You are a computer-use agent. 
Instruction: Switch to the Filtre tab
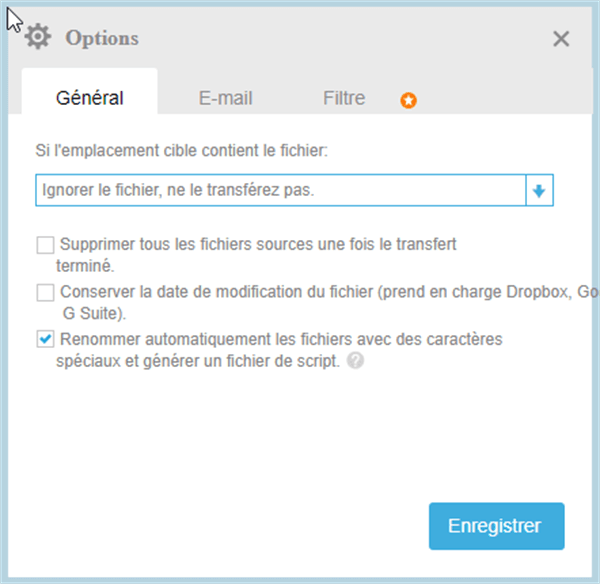[344, 98]
